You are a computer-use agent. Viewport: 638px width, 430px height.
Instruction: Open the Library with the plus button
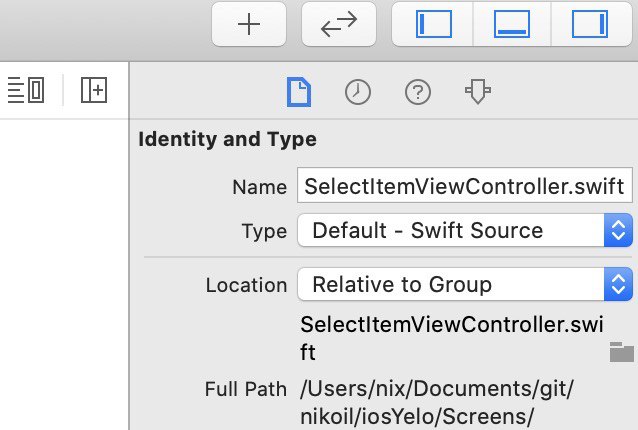pos(249,24)
